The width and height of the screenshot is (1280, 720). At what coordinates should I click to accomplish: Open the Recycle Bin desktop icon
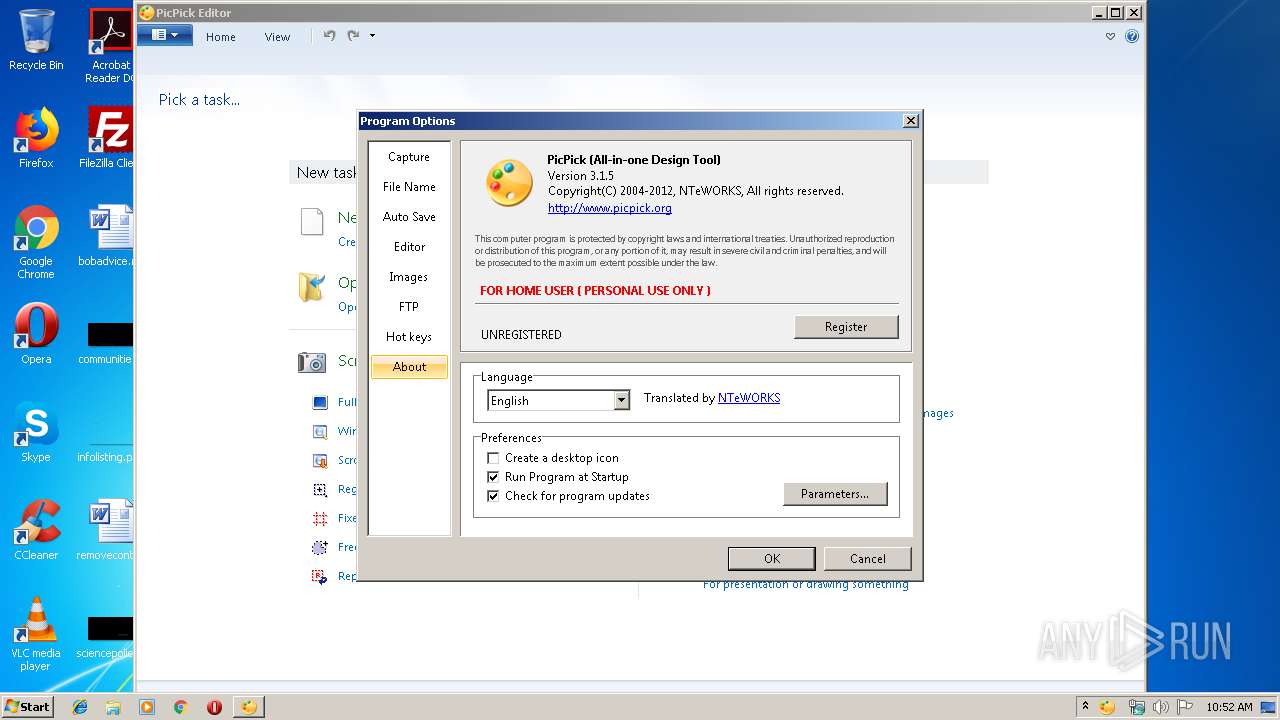coord(36,40)
